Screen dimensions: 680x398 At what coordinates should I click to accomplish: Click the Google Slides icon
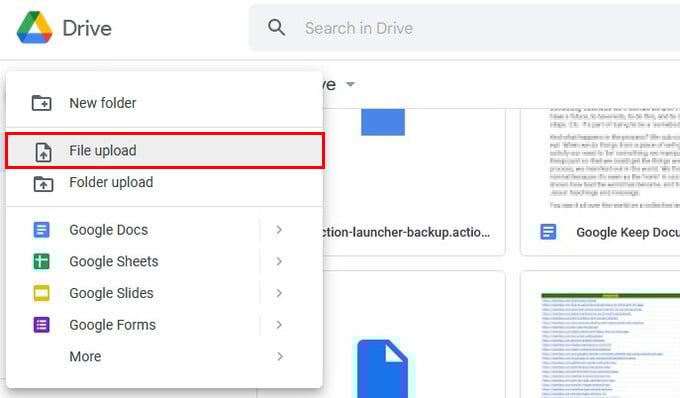click(42, 293)
